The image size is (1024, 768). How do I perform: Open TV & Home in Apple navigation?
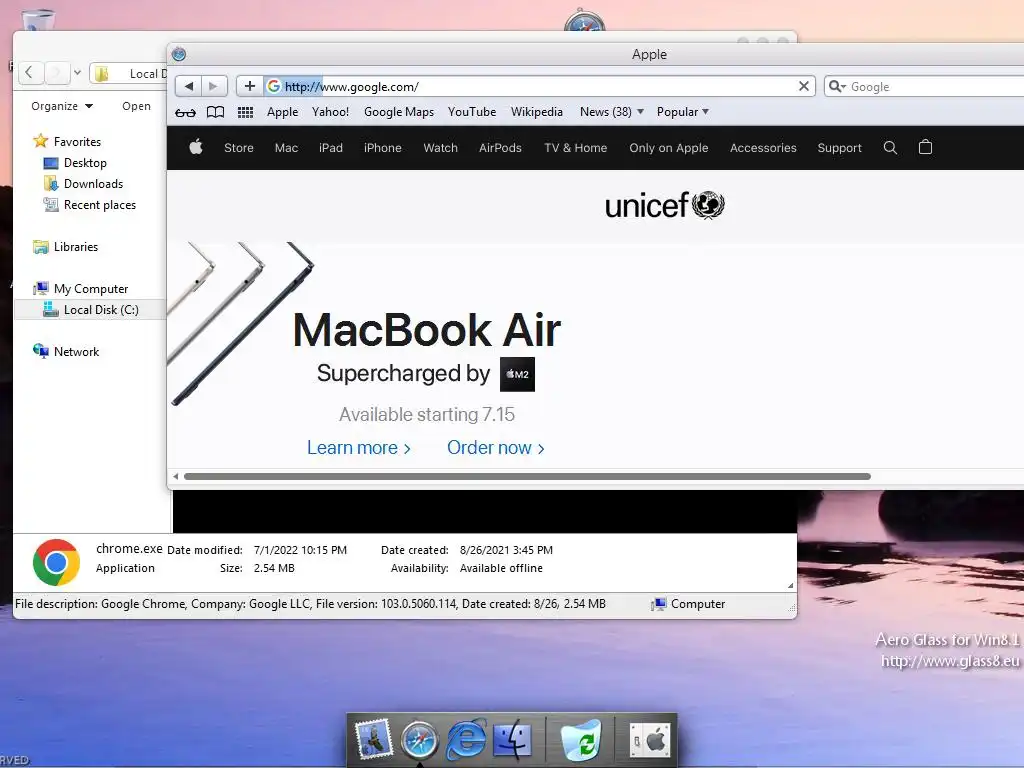point(575,148)
